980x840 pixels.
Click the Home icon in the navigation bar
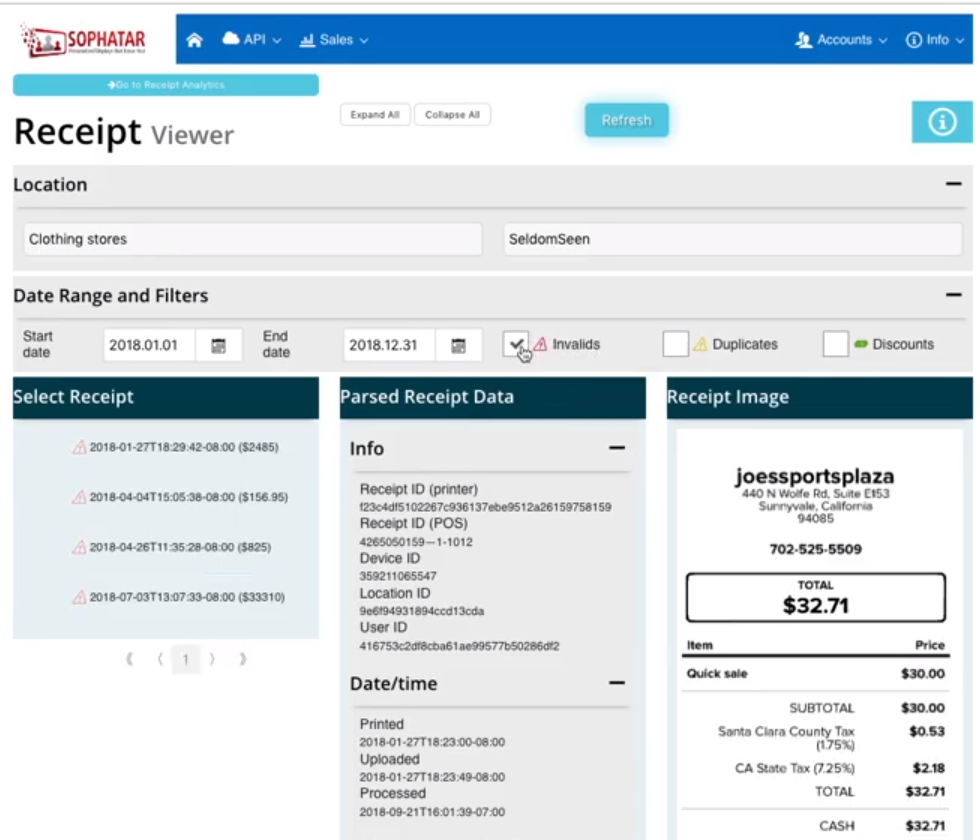pos(194,39)
